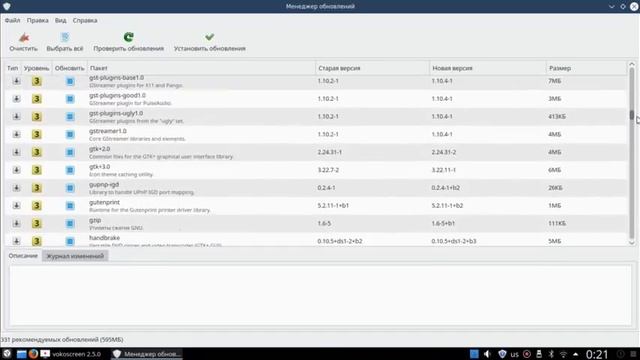Toggle update checkbox for gzip
The image size is (640, 360).
coord(70,223)
